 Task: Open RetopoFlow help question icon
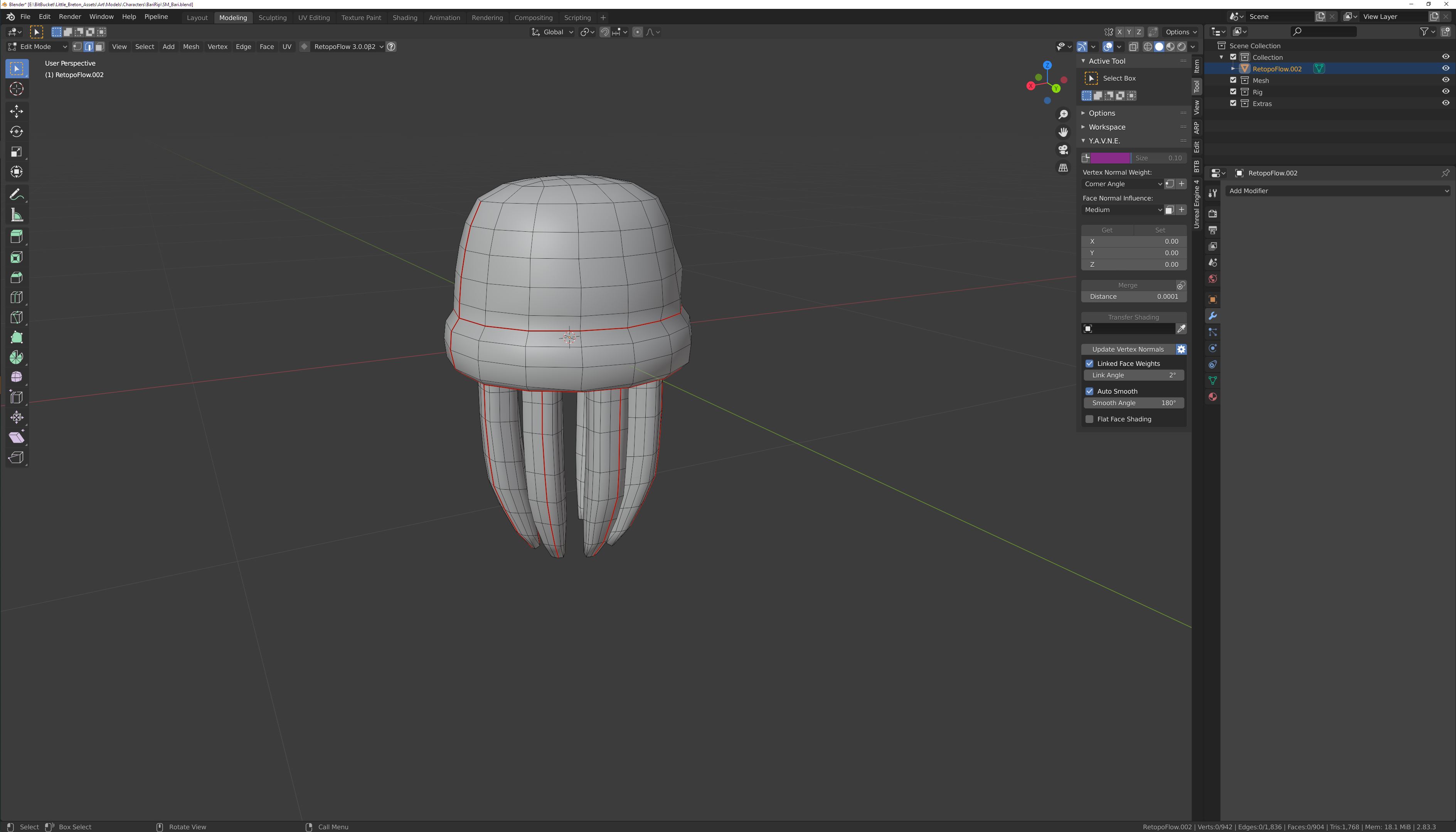[391, 47]
